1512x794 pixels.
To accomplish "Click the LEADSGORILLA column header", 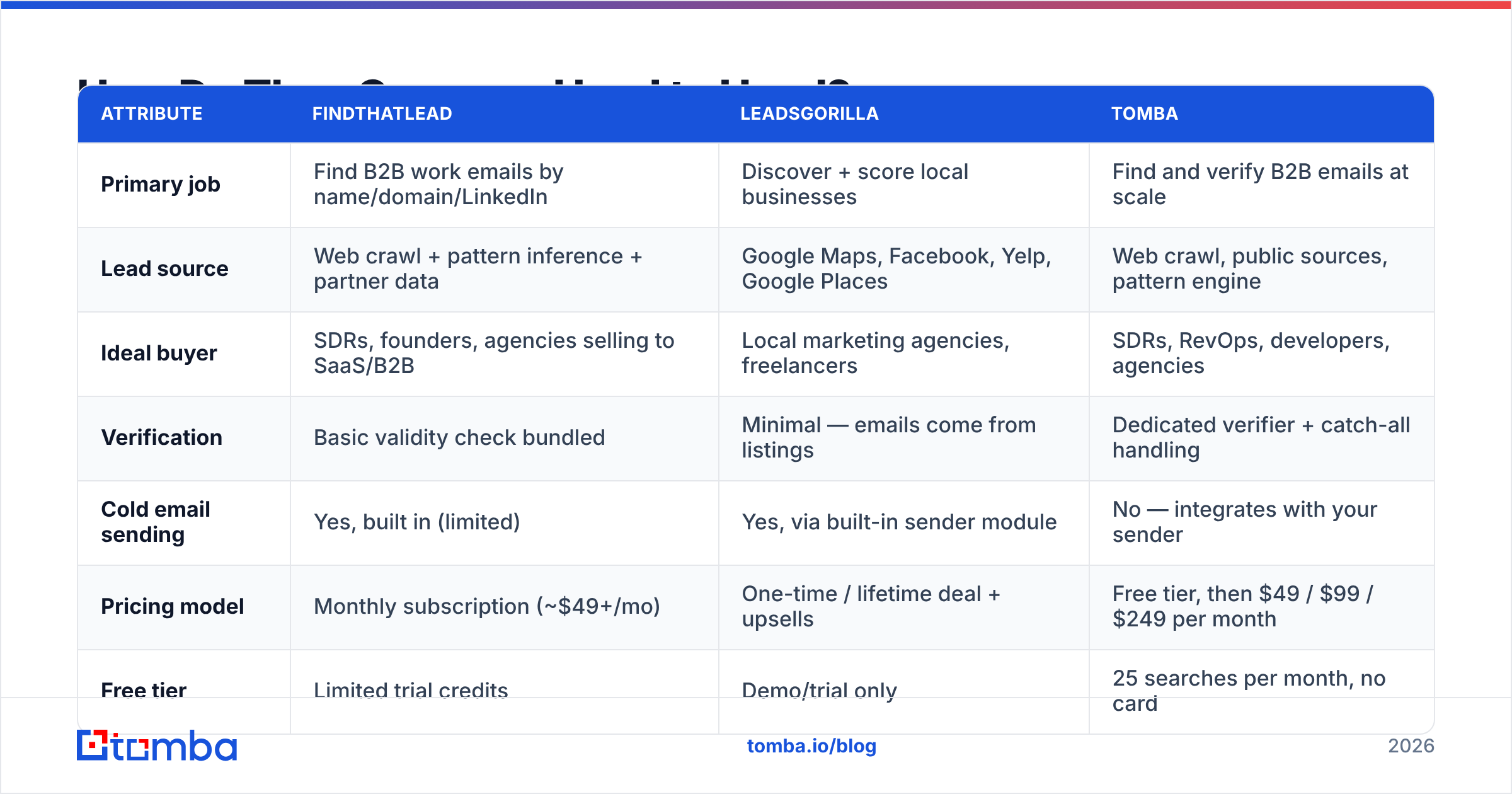I will (810, 113).
